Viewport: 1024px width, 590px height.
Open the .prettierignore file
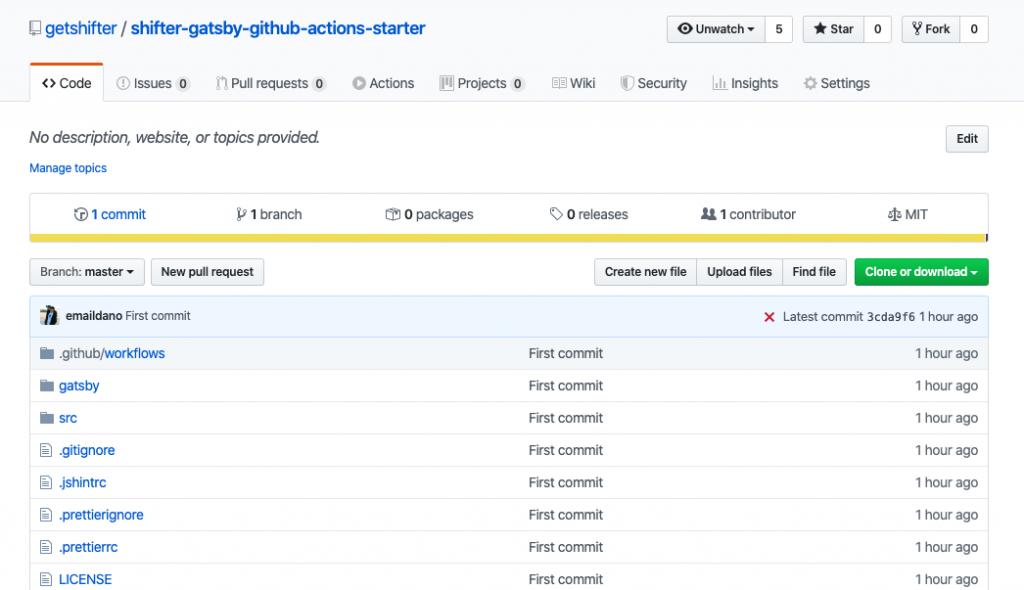tap(101, 515)
